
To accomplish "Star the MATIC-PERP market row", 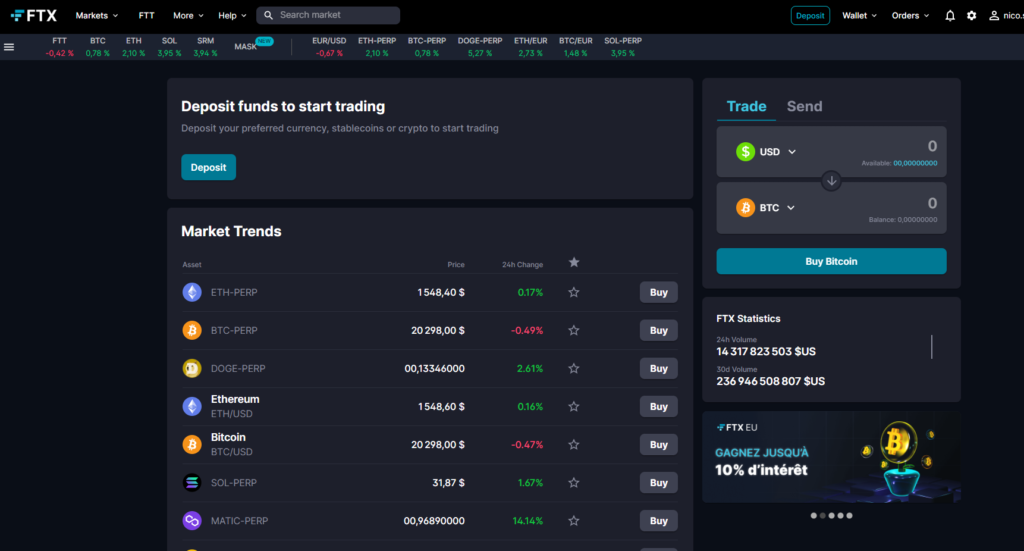I will 574,521.
